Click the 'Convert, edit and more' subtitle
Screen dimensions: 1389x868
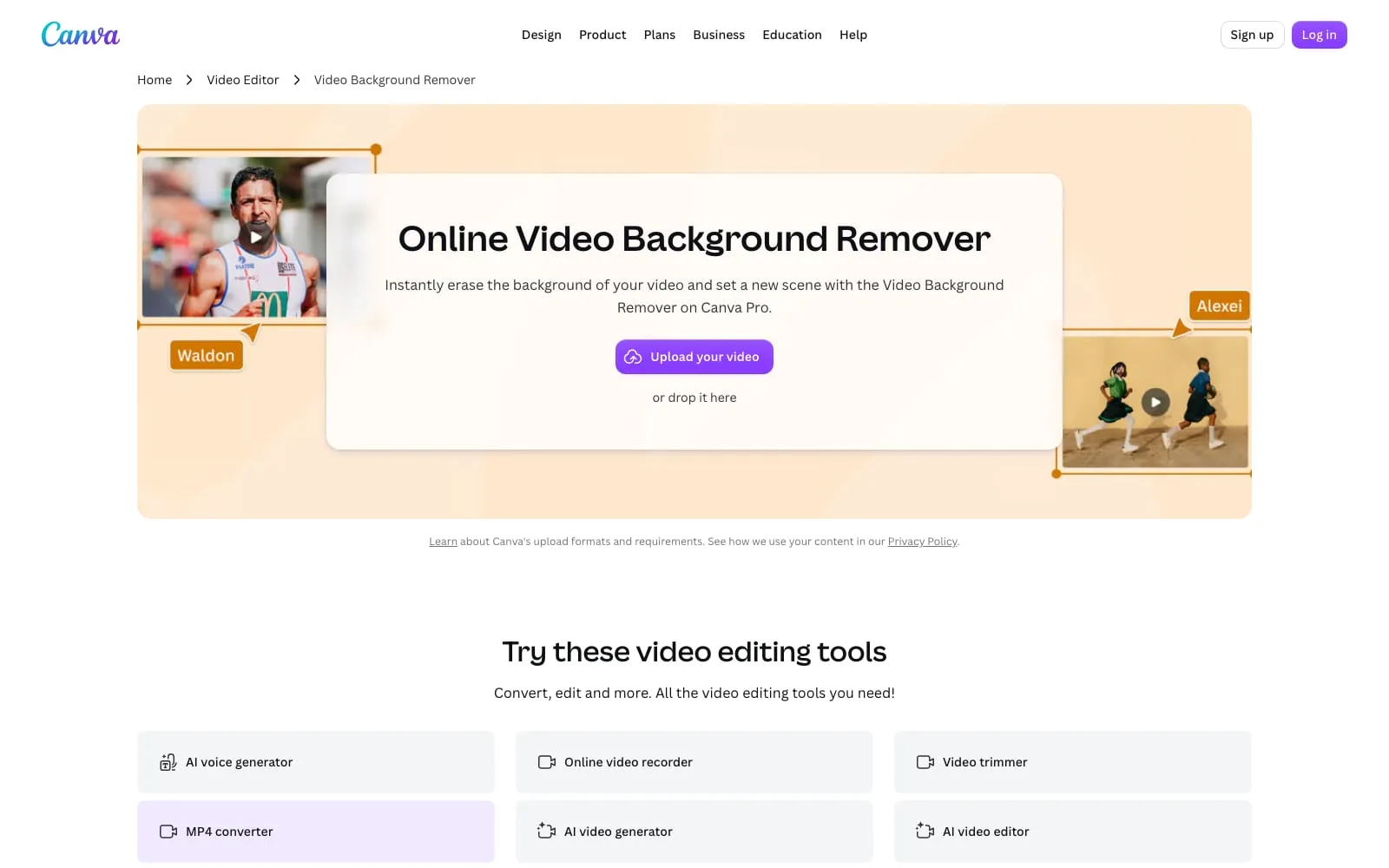(694, 693)
